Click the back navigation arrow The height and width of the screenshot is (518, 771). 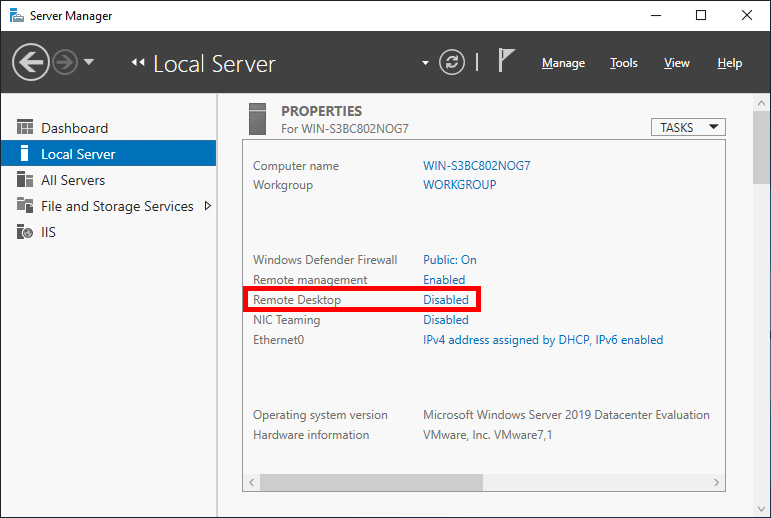pos(31,63)
